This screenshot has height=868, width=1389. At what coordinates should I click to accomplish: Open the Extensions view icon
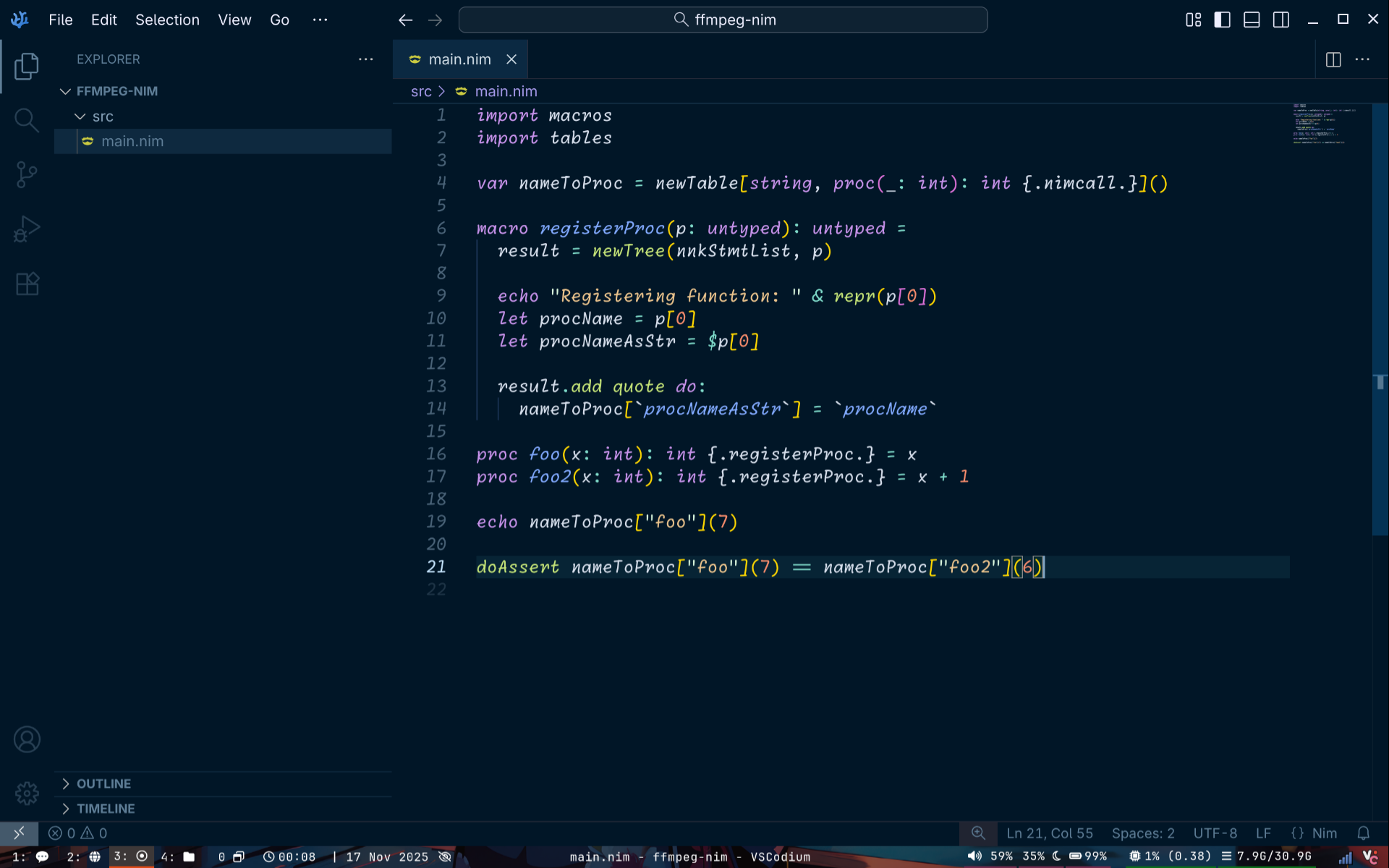[x=26, y=284]
